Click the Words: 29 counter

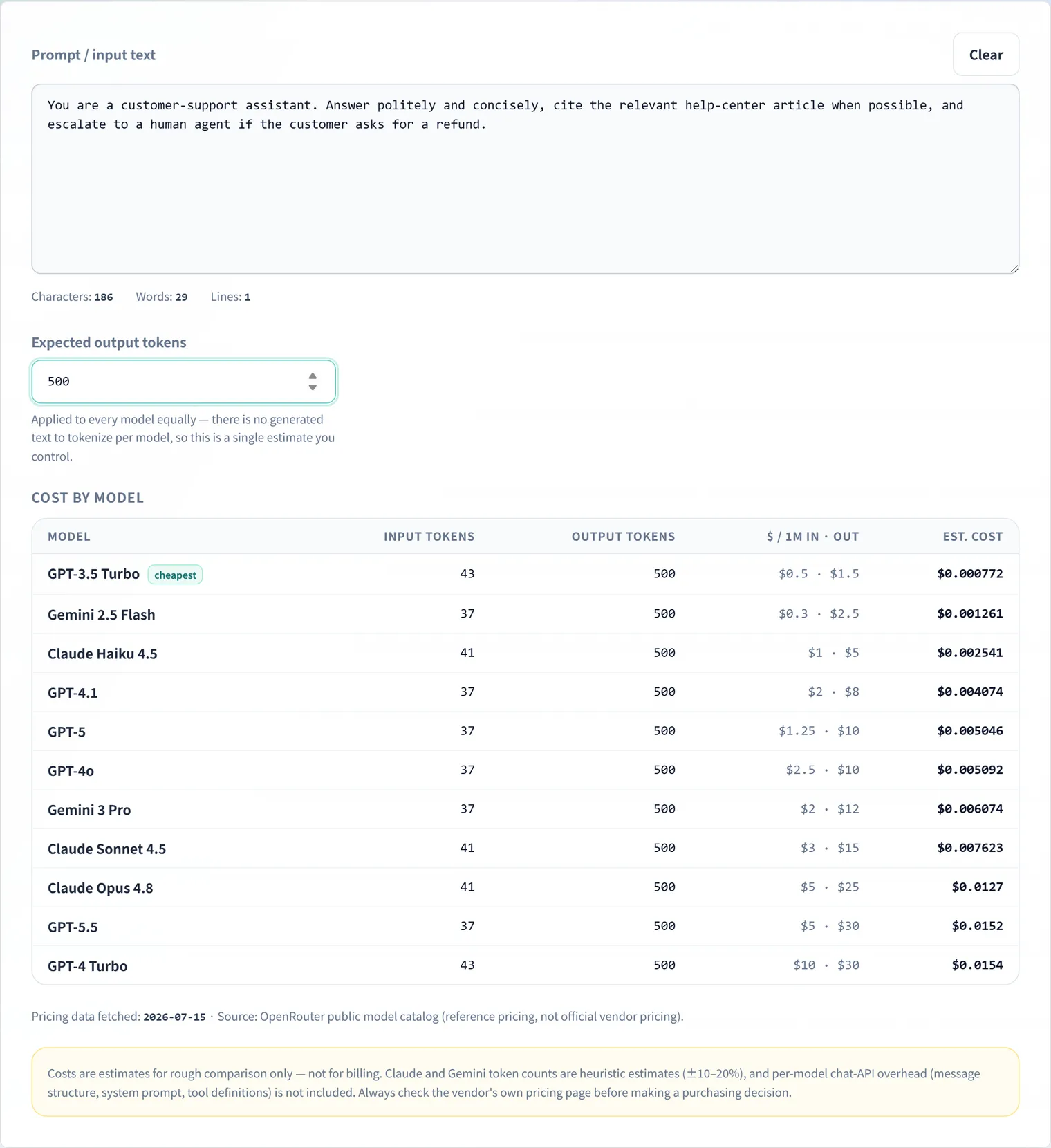click(161, 297)
